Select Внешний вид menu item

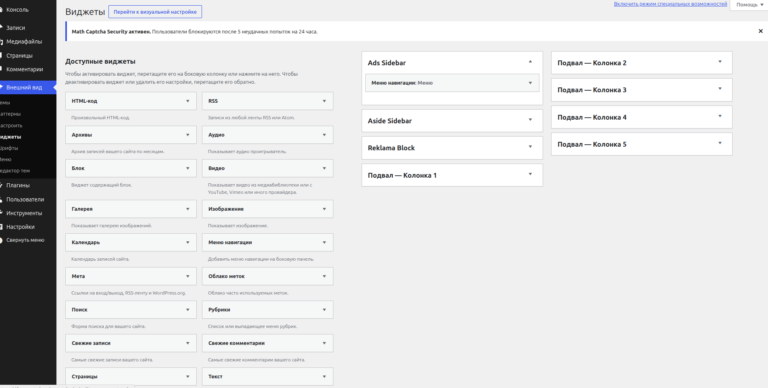coord(28,88)
